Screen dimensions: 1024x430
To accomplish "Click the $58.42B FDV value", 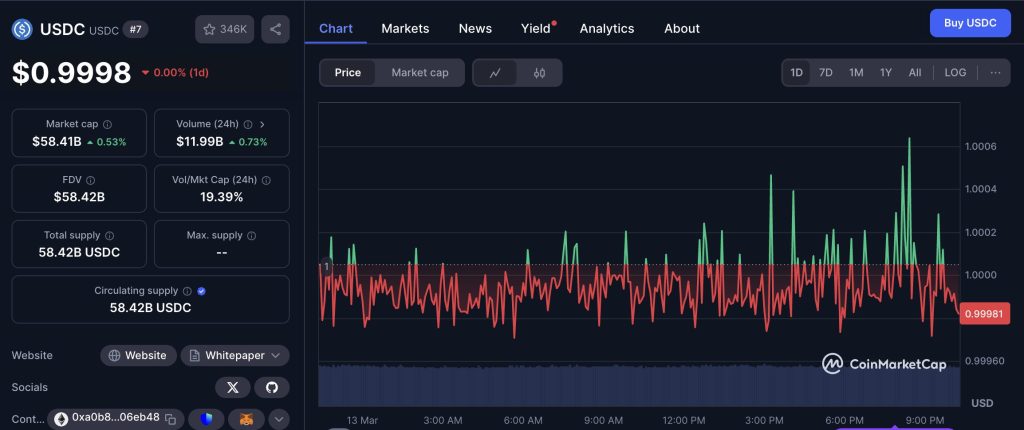I will pos(79,197).
